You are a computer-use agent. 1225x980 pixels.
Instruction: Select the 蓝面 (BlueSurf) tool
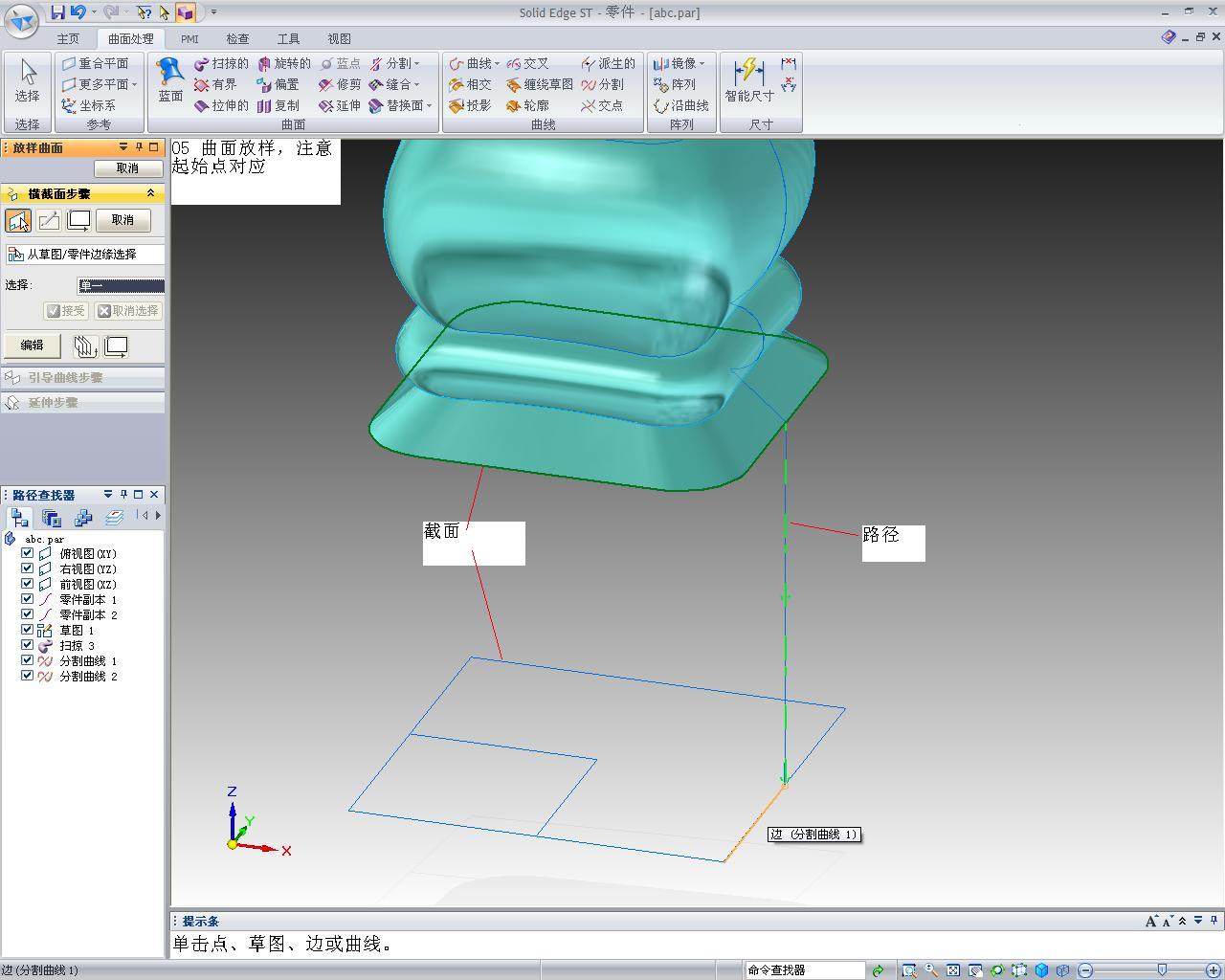(170, 80)
